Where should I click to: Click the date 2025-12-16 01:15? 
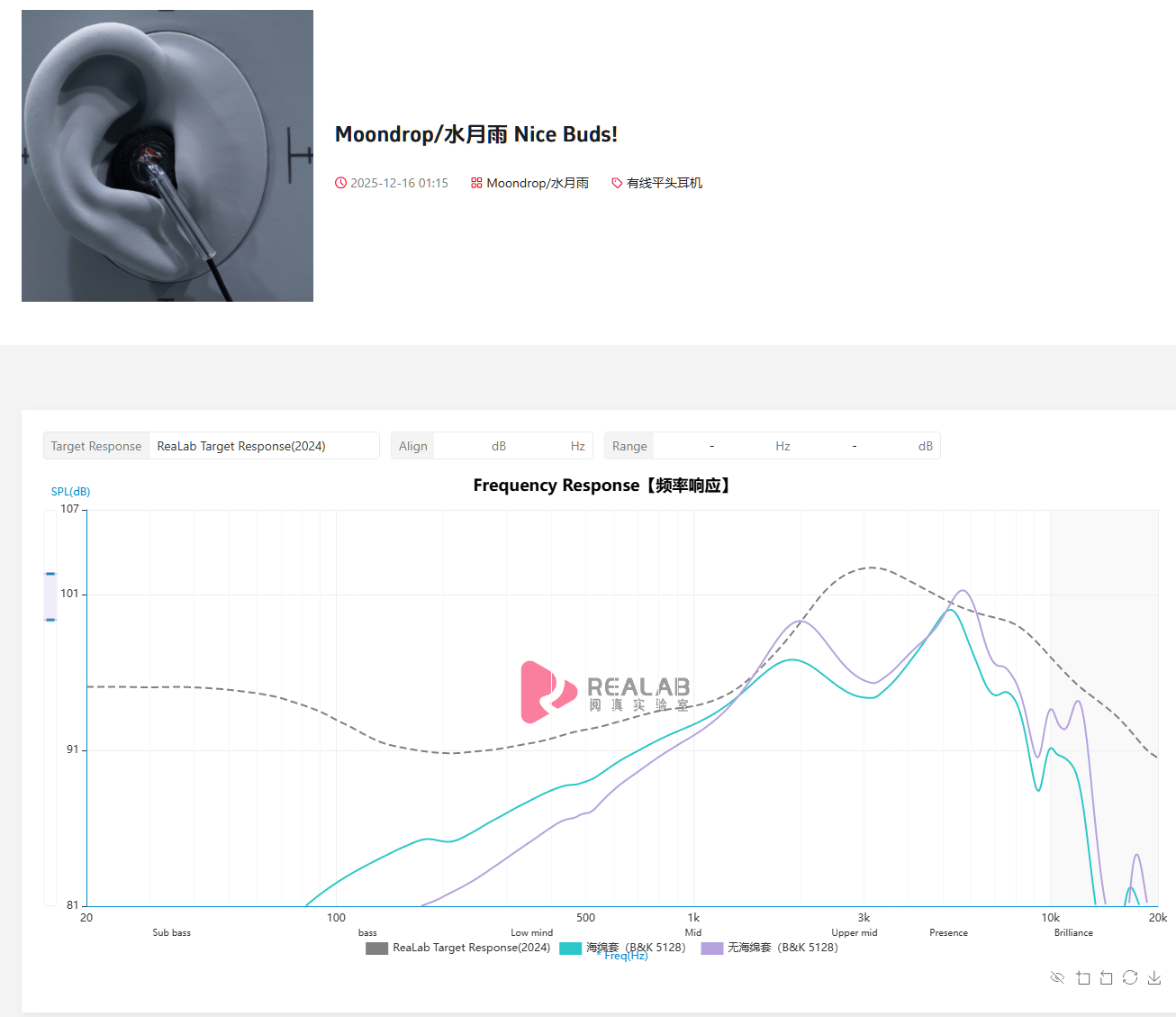click(399, 183)
